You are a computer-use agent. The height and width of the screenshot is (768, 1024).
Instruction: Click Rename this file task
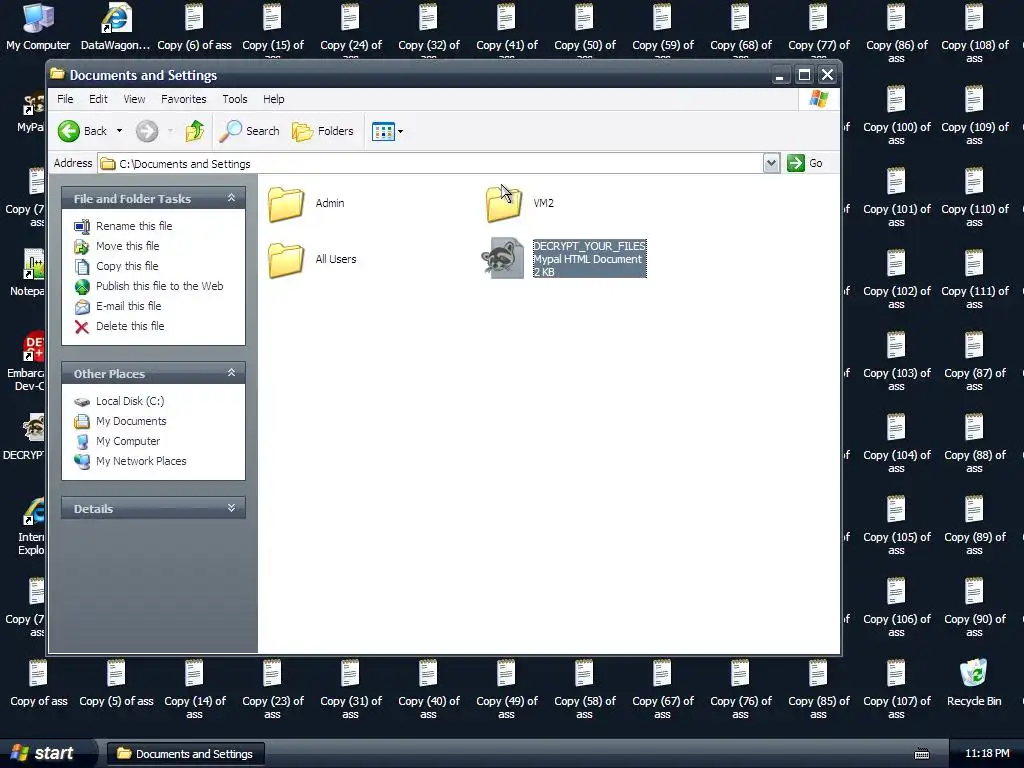(x=134, y=226)
